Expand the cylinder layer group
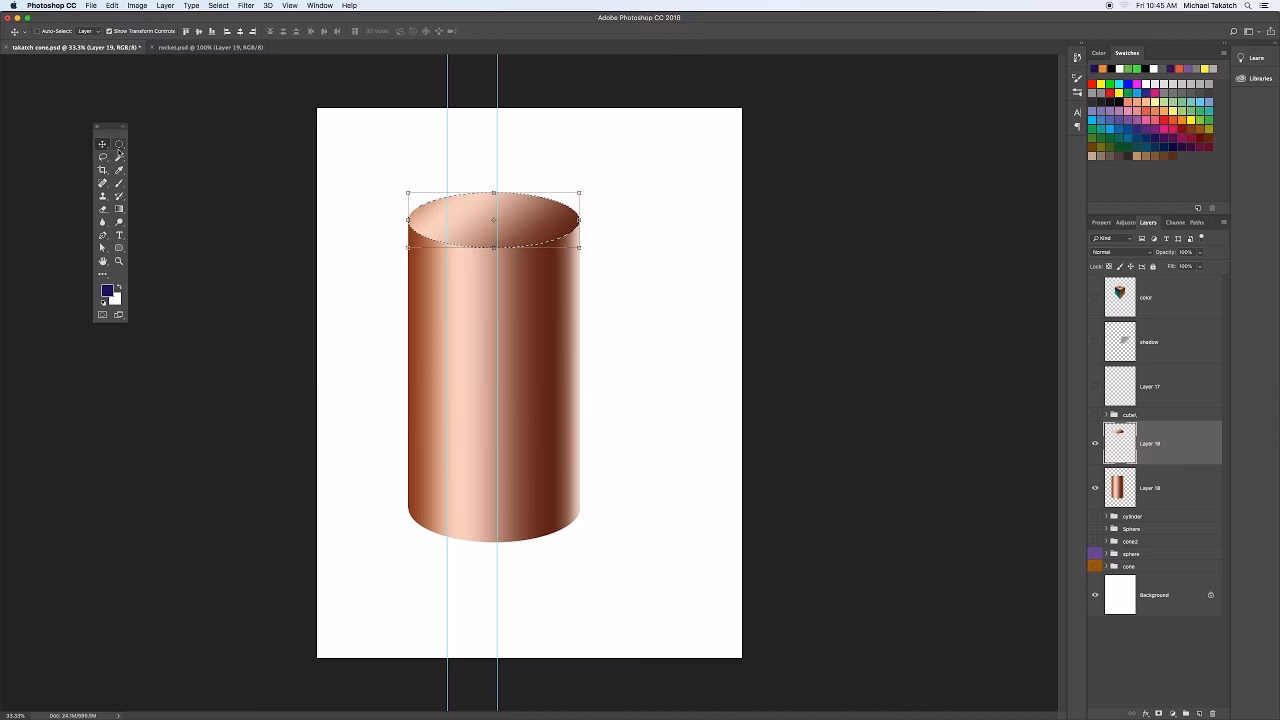The height and width of the screenshot is (720, 1280). click(x=1106, y=516)
